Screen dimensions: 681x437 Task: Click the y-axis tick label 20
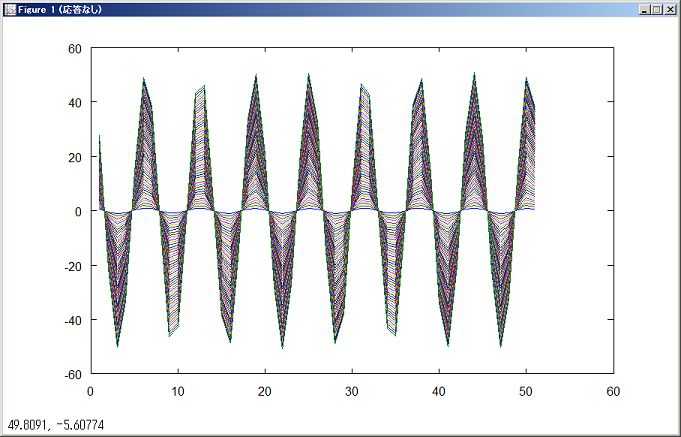(x=74, y=157)
